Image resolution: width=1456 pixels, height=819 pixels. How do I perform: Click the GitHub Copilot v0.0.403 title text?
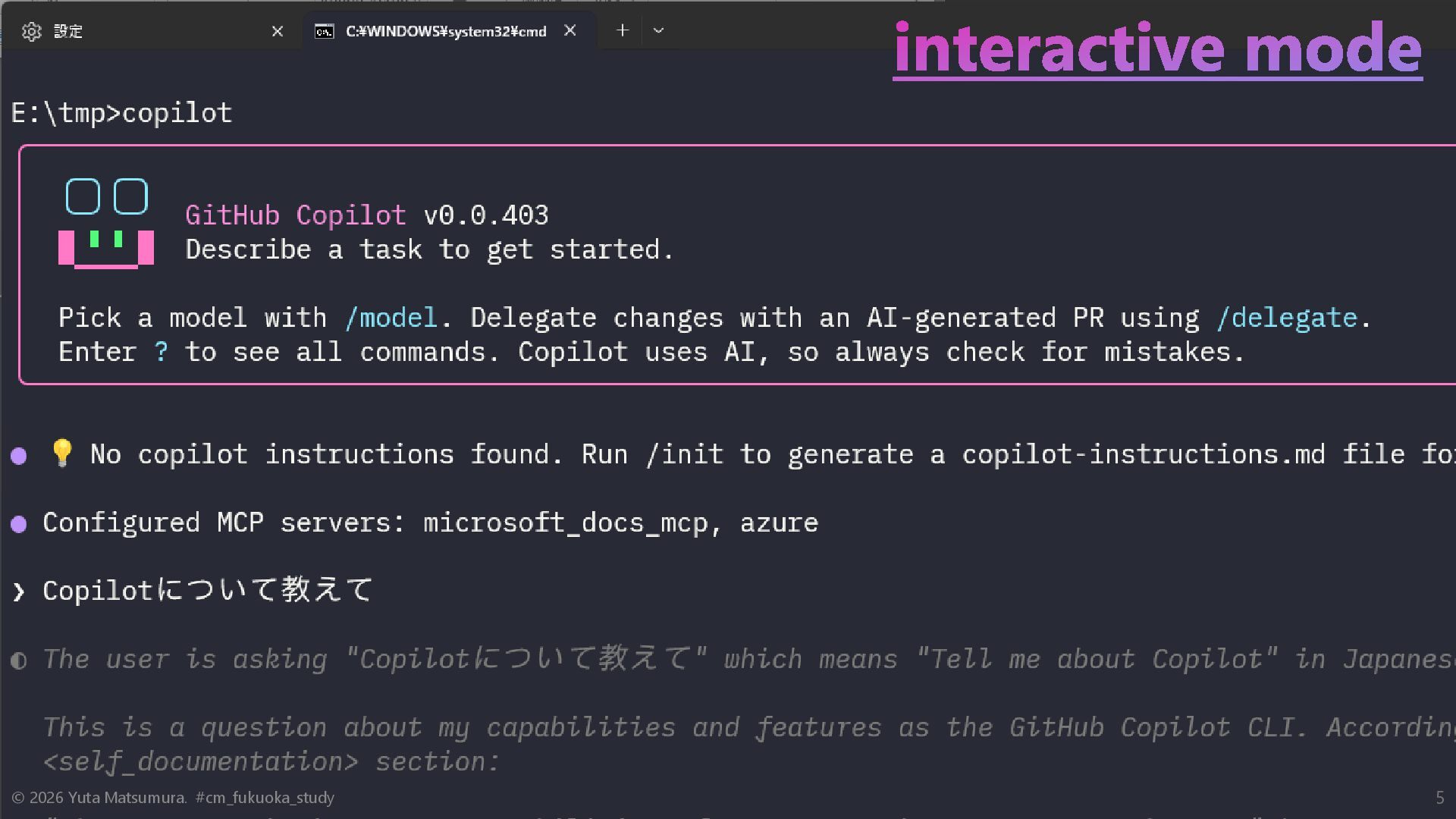tap(366, 215)
